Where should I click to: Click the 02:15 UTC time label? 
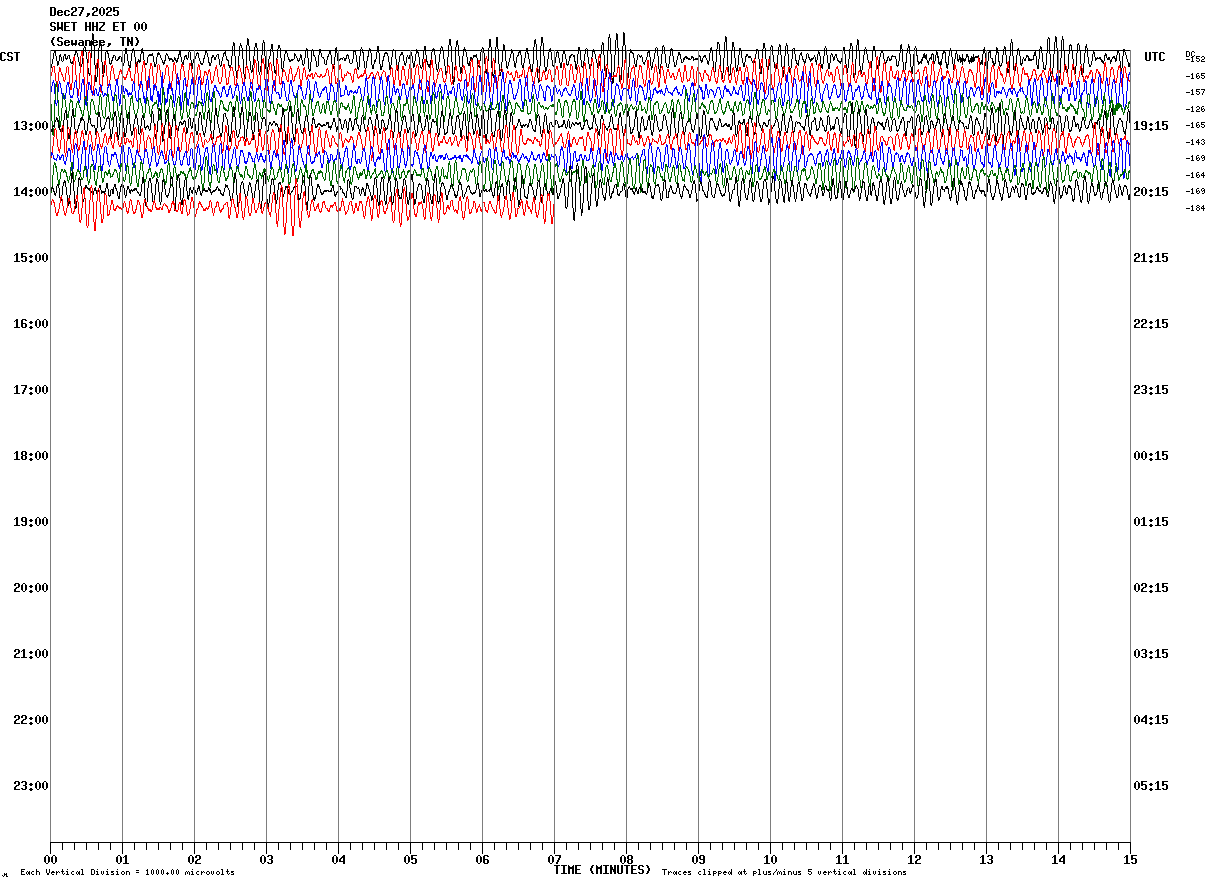(x=1151, y=588)
